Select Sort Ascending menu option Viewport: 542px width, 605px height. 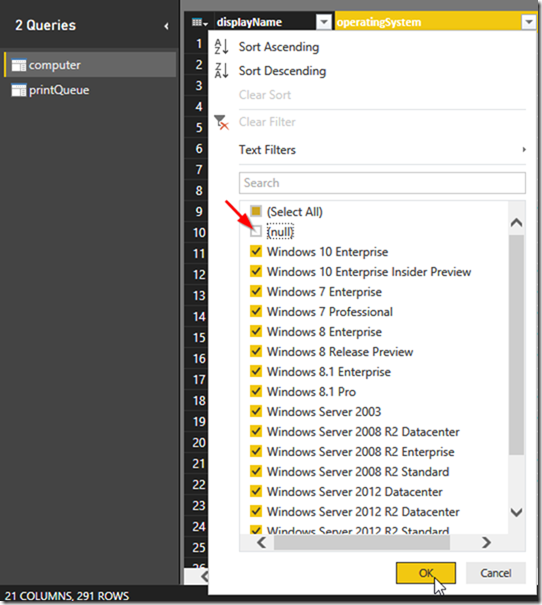(x=279, y=47)
